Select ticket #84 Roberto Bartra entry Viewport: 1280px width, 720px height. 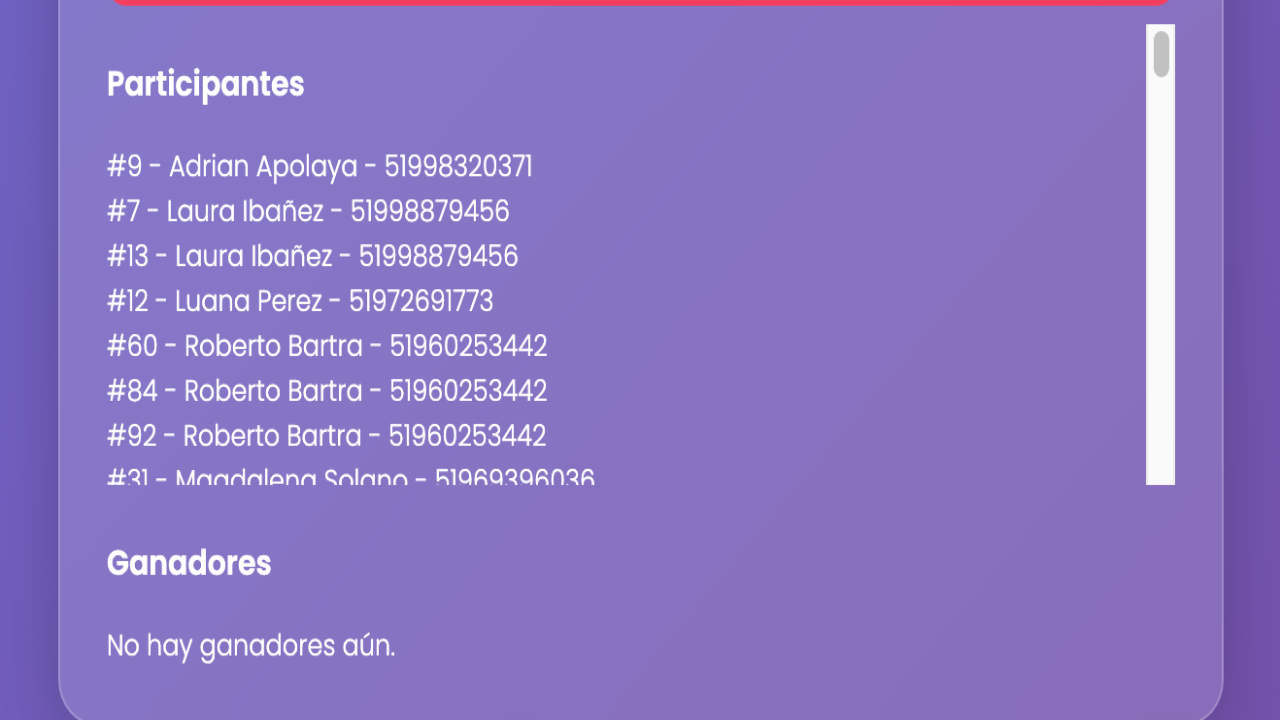tap(327, 390)
